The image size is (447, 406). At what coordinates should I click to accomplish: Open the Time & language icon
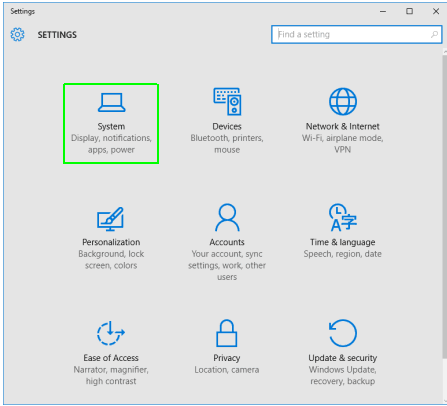click(343, 217)
